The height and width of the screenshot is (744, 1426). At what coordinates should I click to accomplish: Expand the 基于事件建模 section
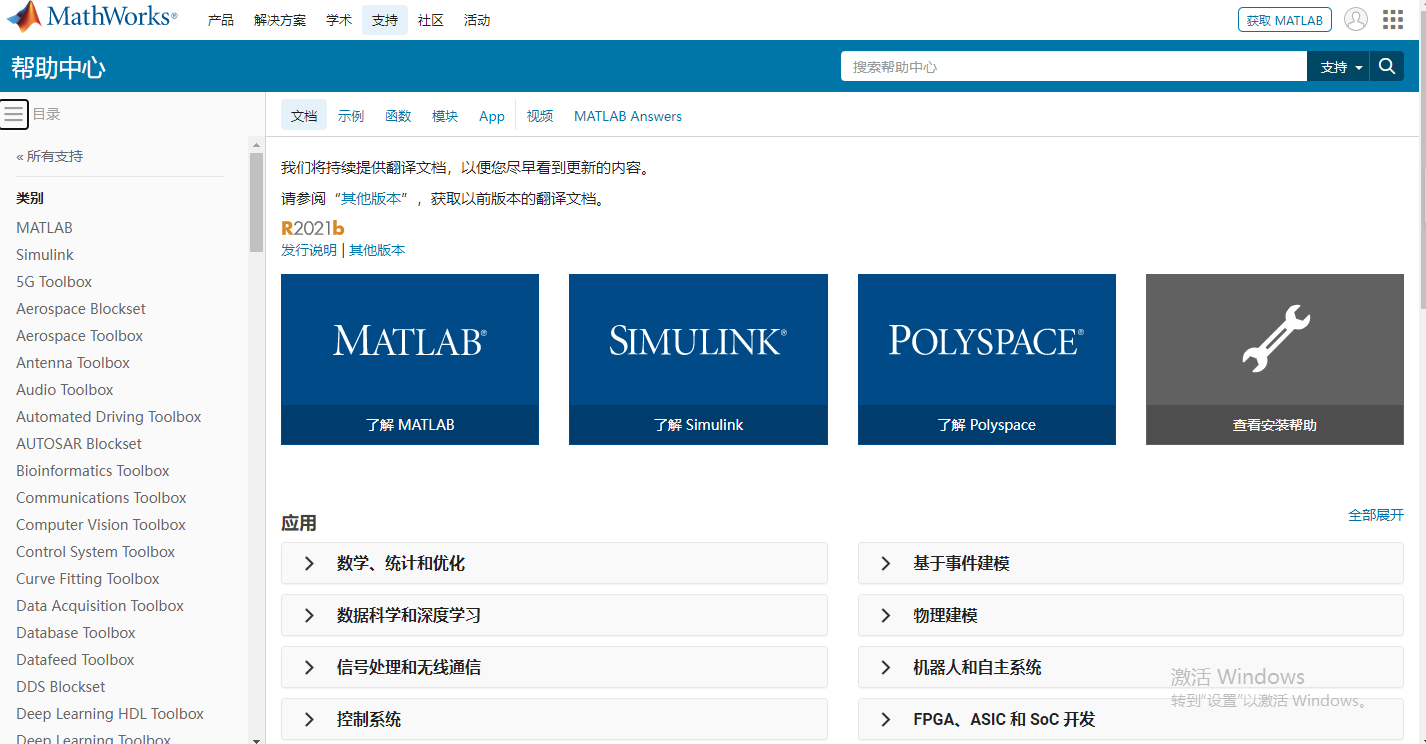[x=1131, y=563]
